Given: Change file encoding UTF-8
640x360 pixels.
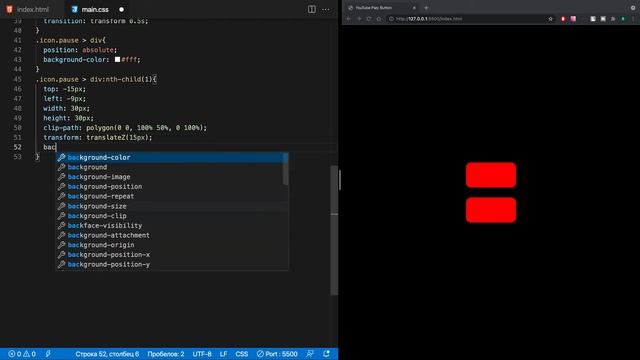Looking at the screenshot, I should click(x=202, y=354).
